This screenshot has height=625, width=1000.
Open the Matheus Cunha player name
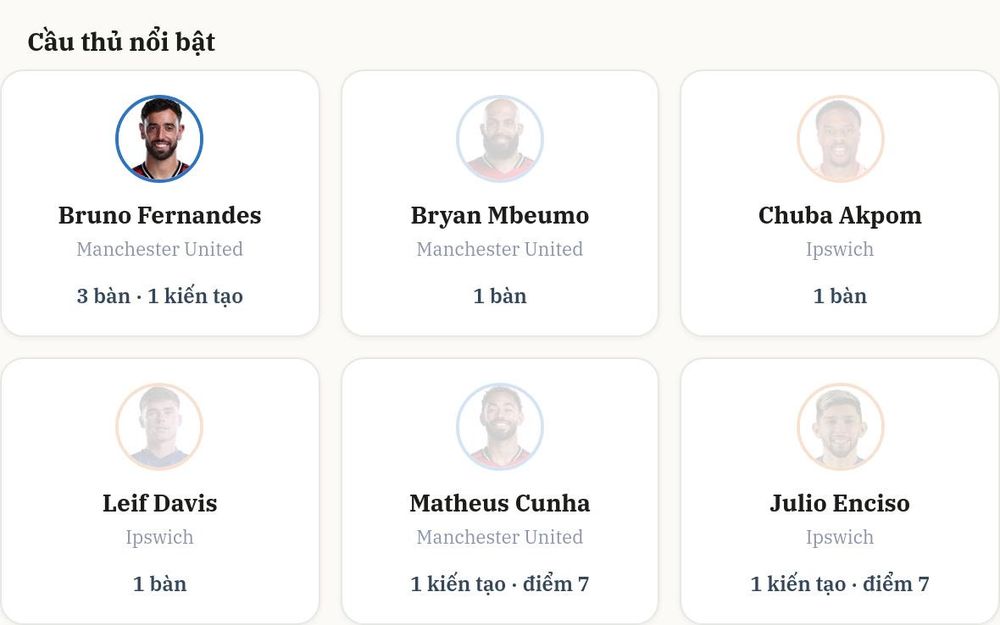500,503
